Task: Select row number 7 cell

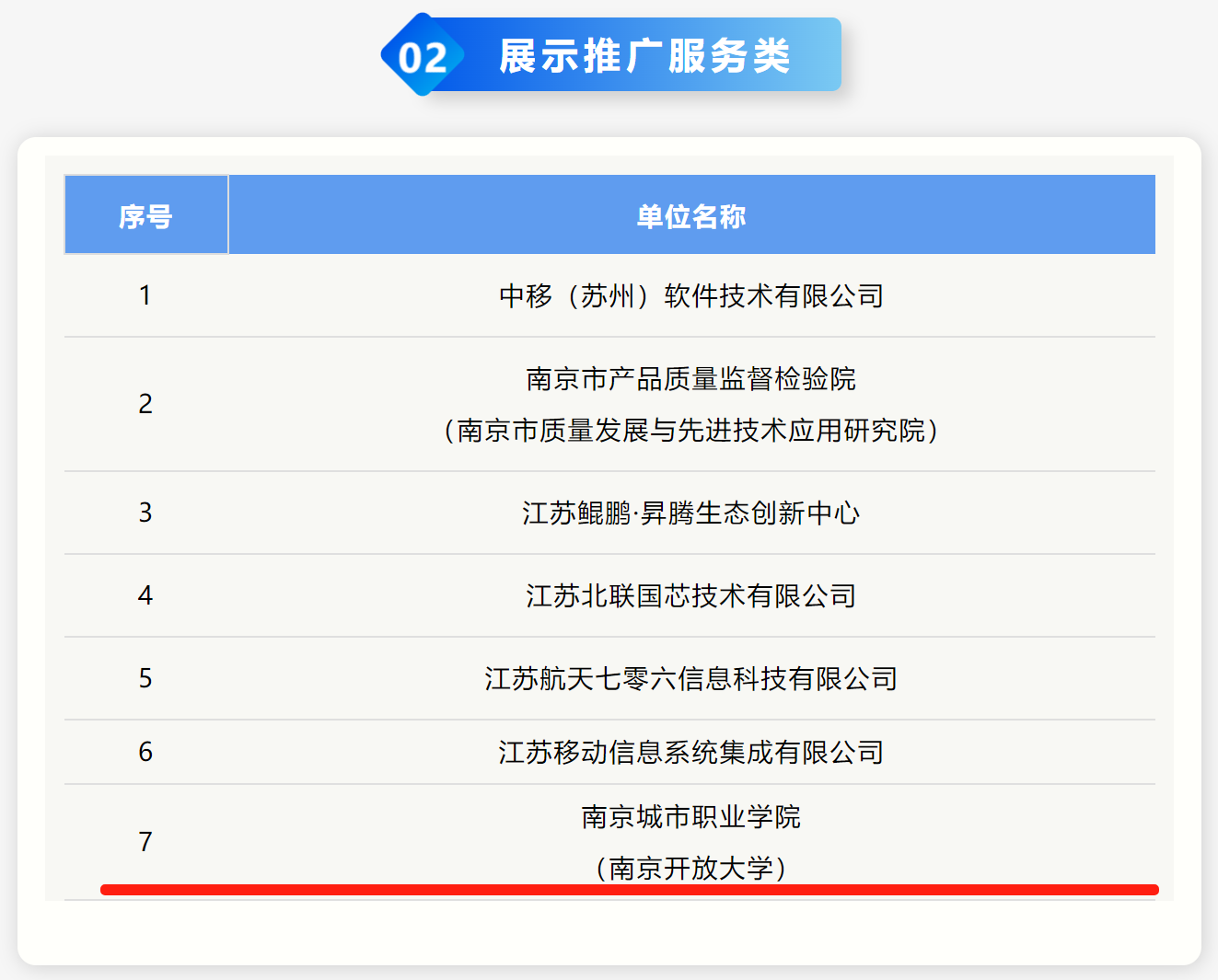Action: coord(145,841)
